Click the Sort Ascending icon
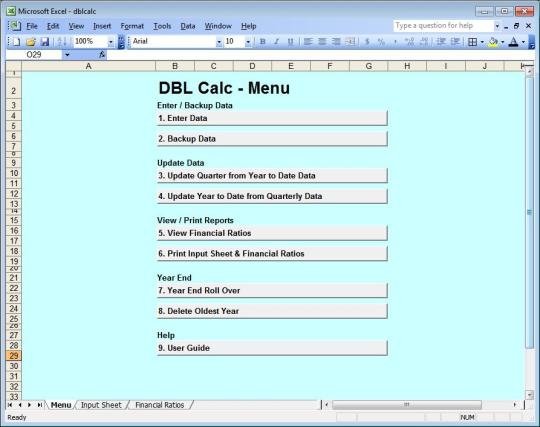 pos(61,42)
